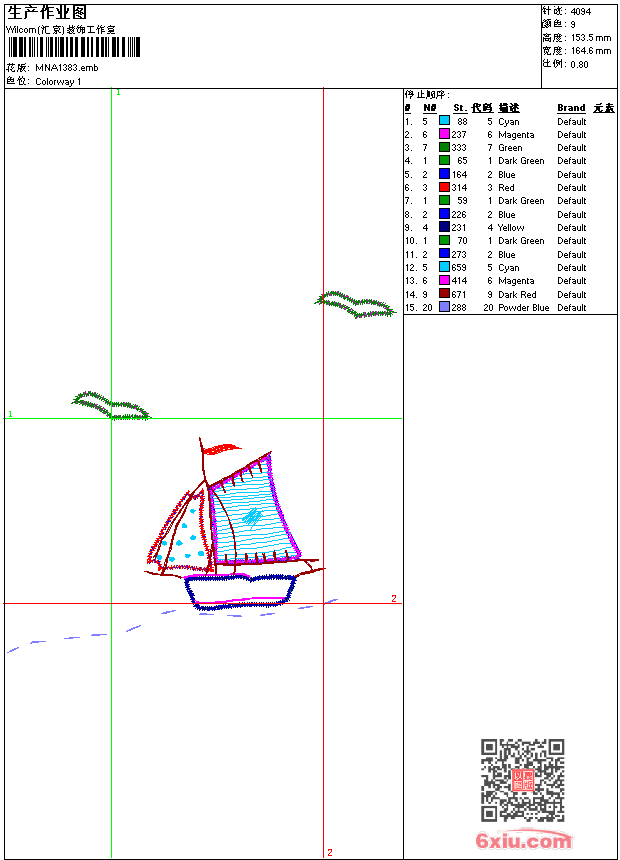This screenshot has width=620, height=860.
Task: Click the St. column header
Action: coord(460,108)
